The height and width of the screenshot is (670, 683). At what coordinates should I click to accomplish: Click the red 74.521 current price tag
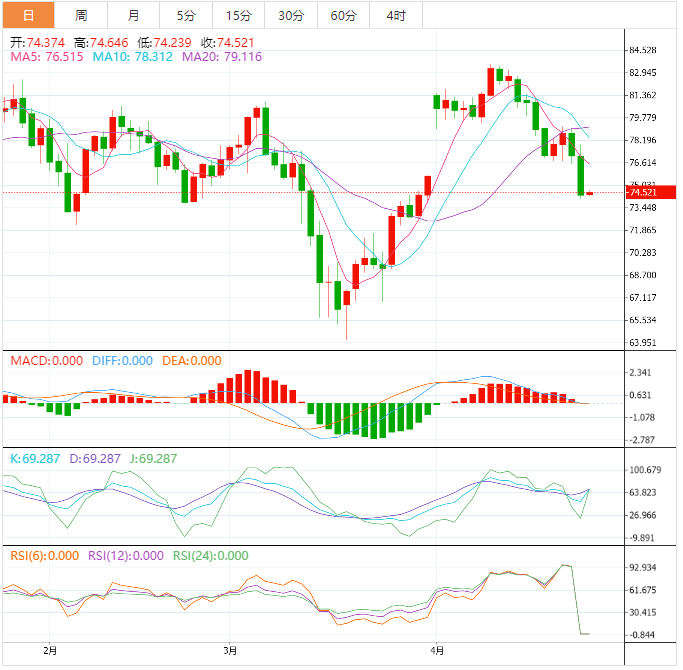(650, 193)
